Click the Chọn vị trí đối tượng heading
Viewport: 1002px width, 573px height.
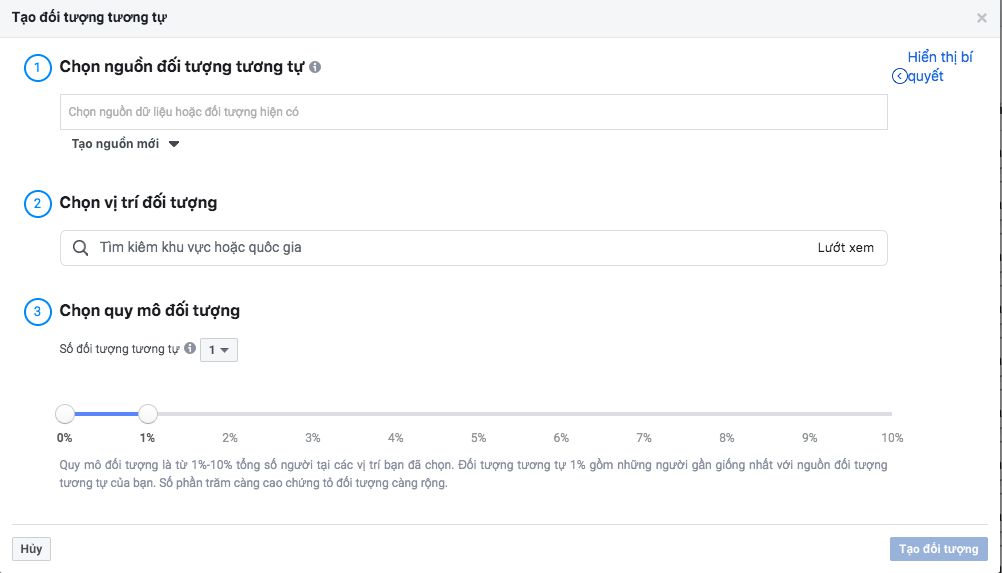point(138,202)
